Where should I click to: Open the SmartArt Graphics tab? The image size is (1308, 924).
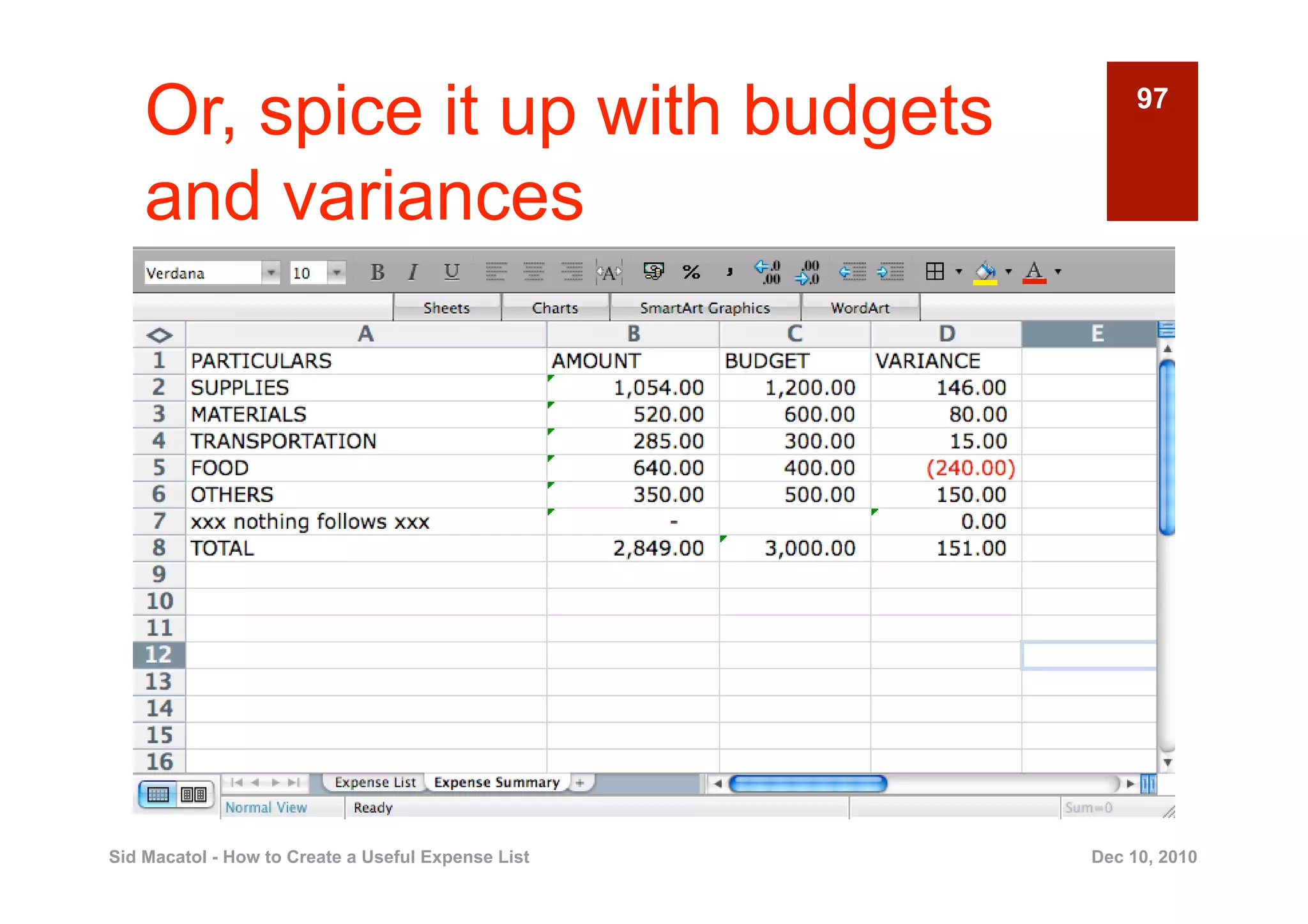[705, 308]
